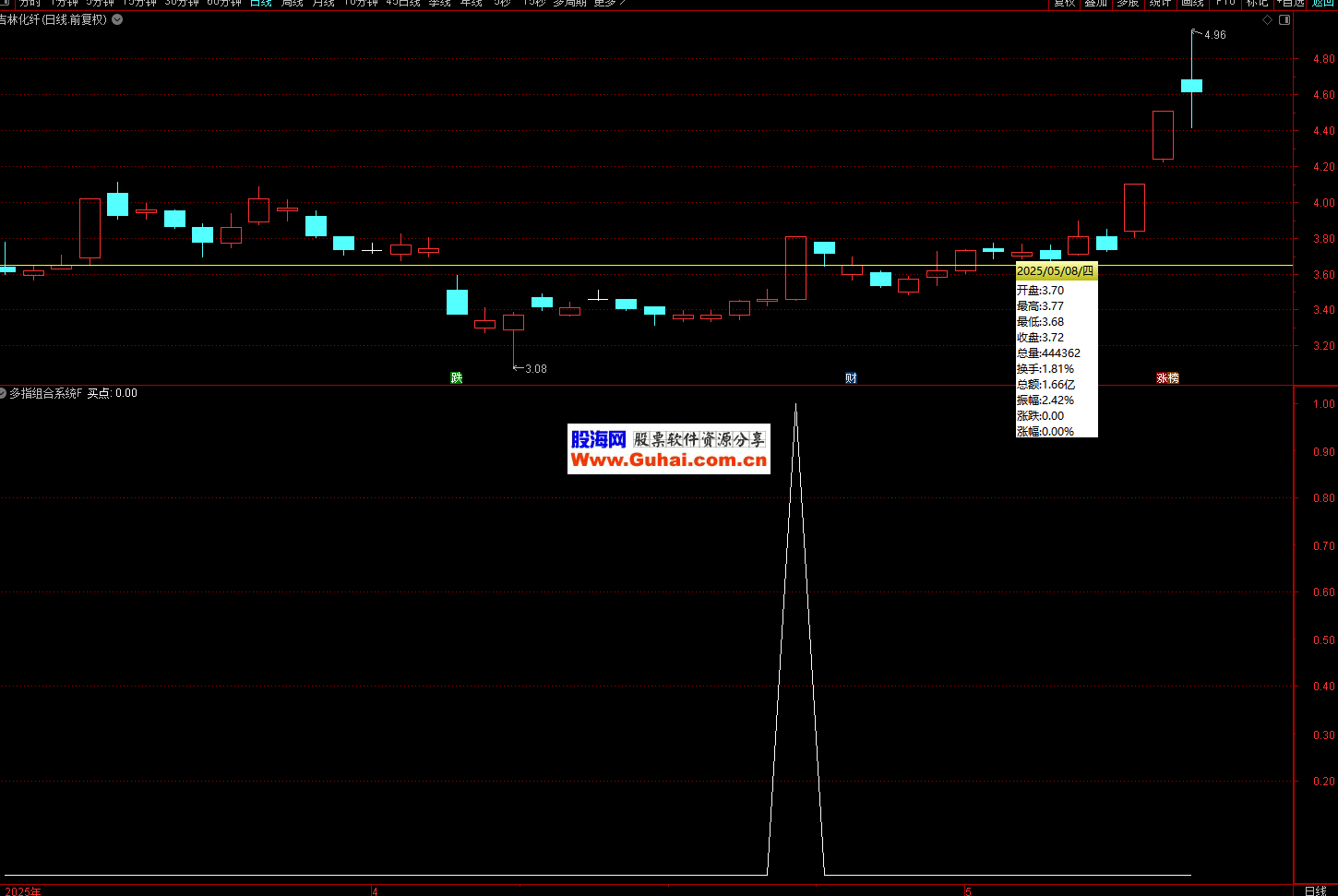Click the 收盘:3.72 tooltip row
1338x896 pixels.
tap(1040, 337)
